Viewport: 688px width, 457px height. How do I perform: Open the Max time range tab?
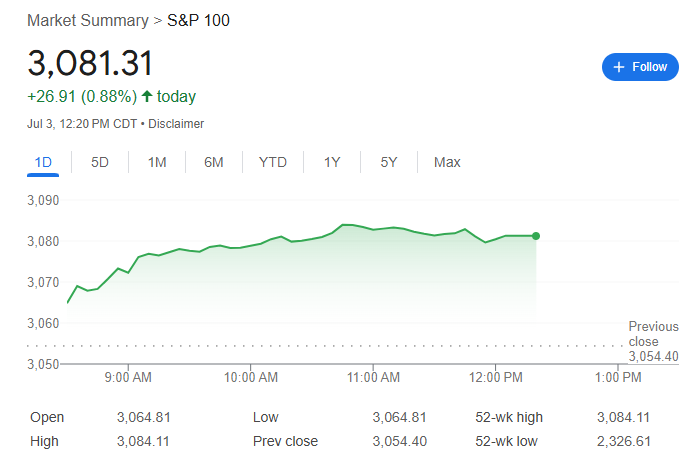click(447, 162)
